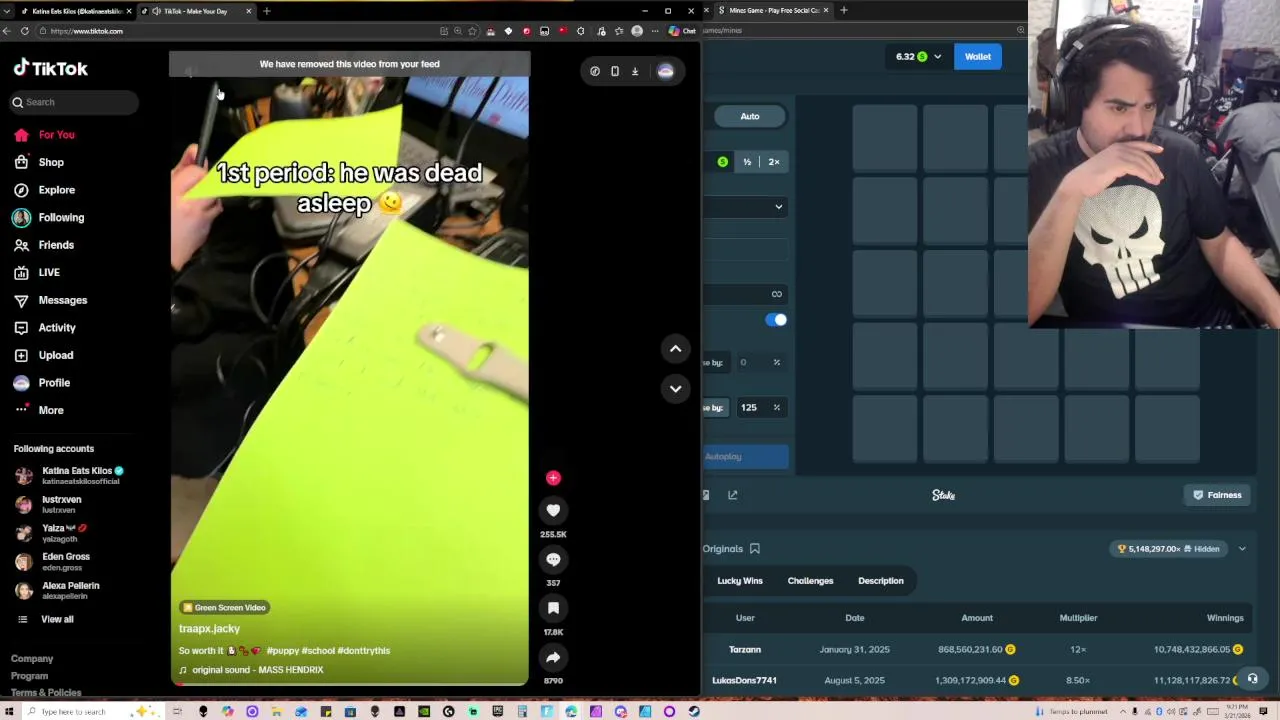Open the pop-out icon below the Mines game
Image resolution: width=1280 pixels, height=720 pixels.
[x=733, y=495]
